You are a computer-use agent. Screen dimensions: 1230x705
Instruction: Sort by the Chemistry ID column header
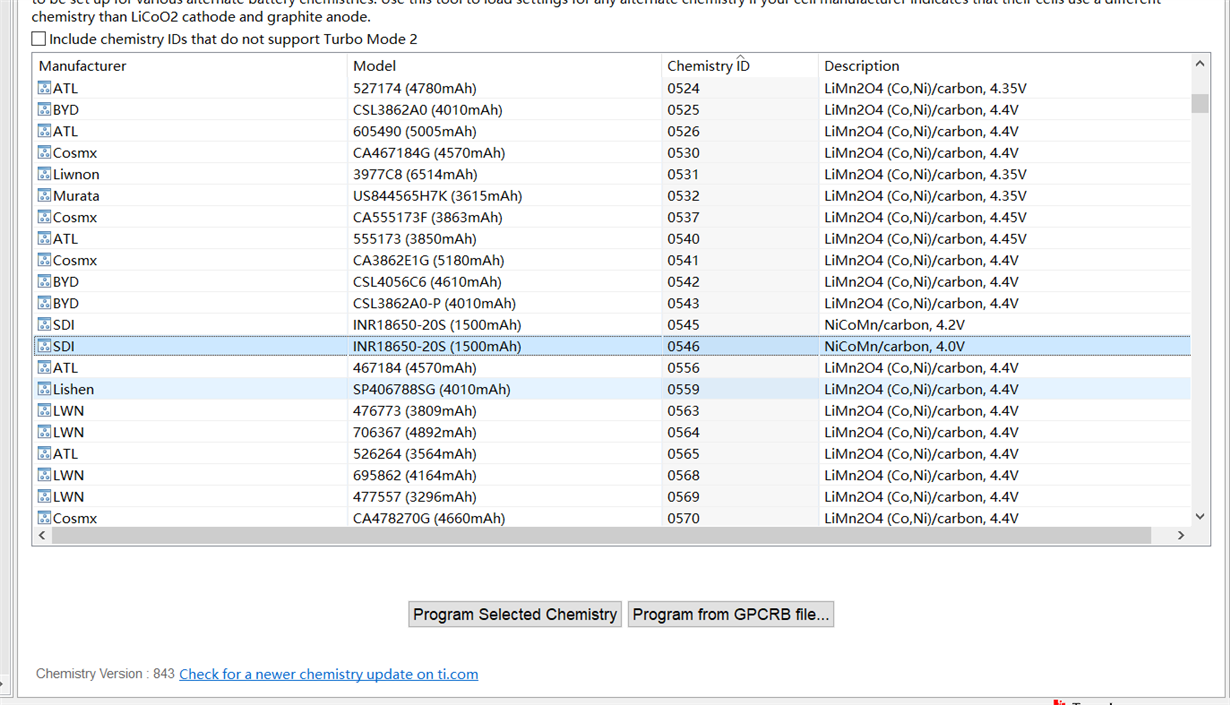(x=740, y=66)
